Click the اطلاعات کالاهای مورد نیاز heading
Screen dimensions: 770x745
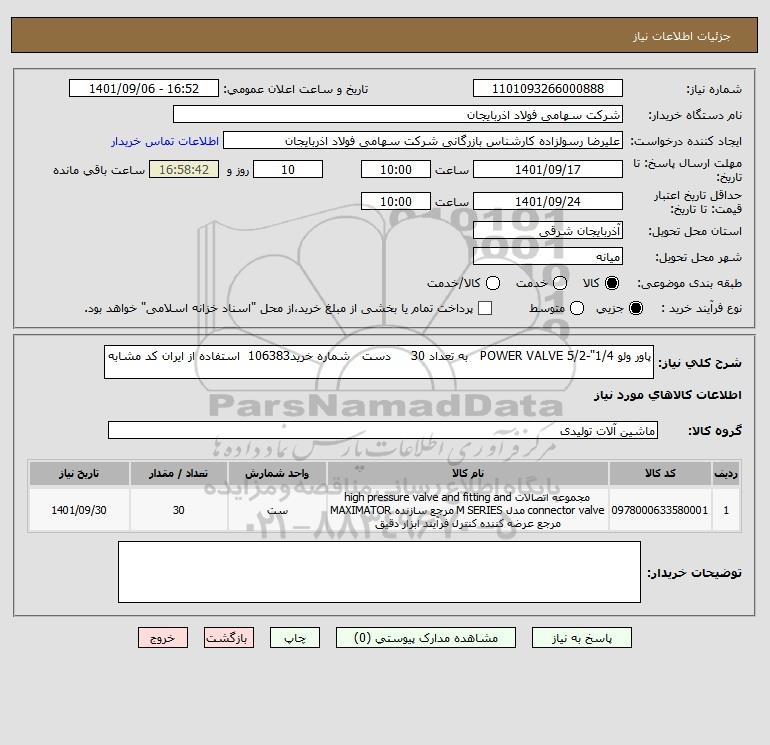(x=668, y=395)
